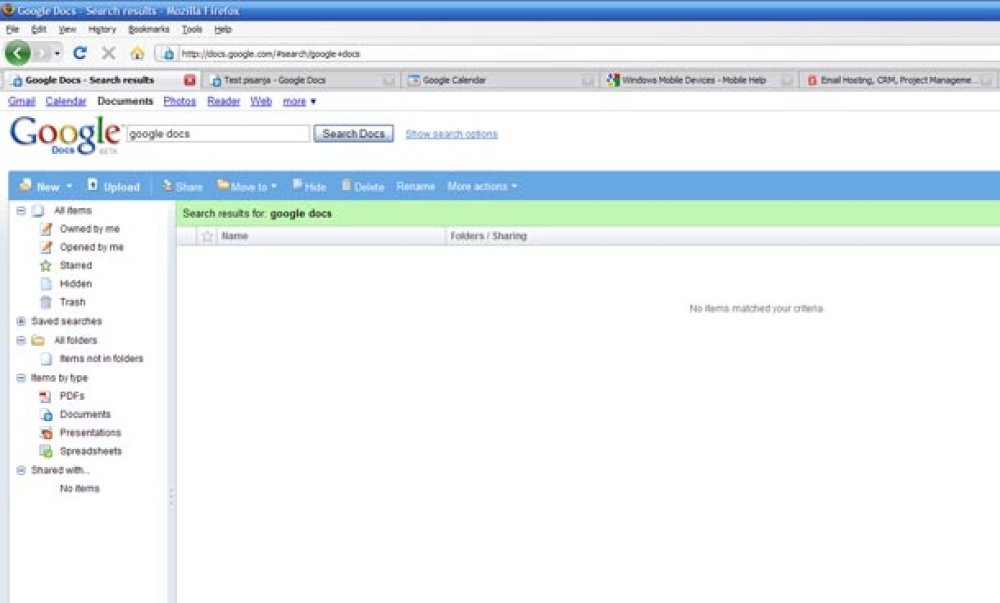Viewport: 1000px width, 603px height.
Task: Switch to the Google Calendar tab
Action: 499,80
